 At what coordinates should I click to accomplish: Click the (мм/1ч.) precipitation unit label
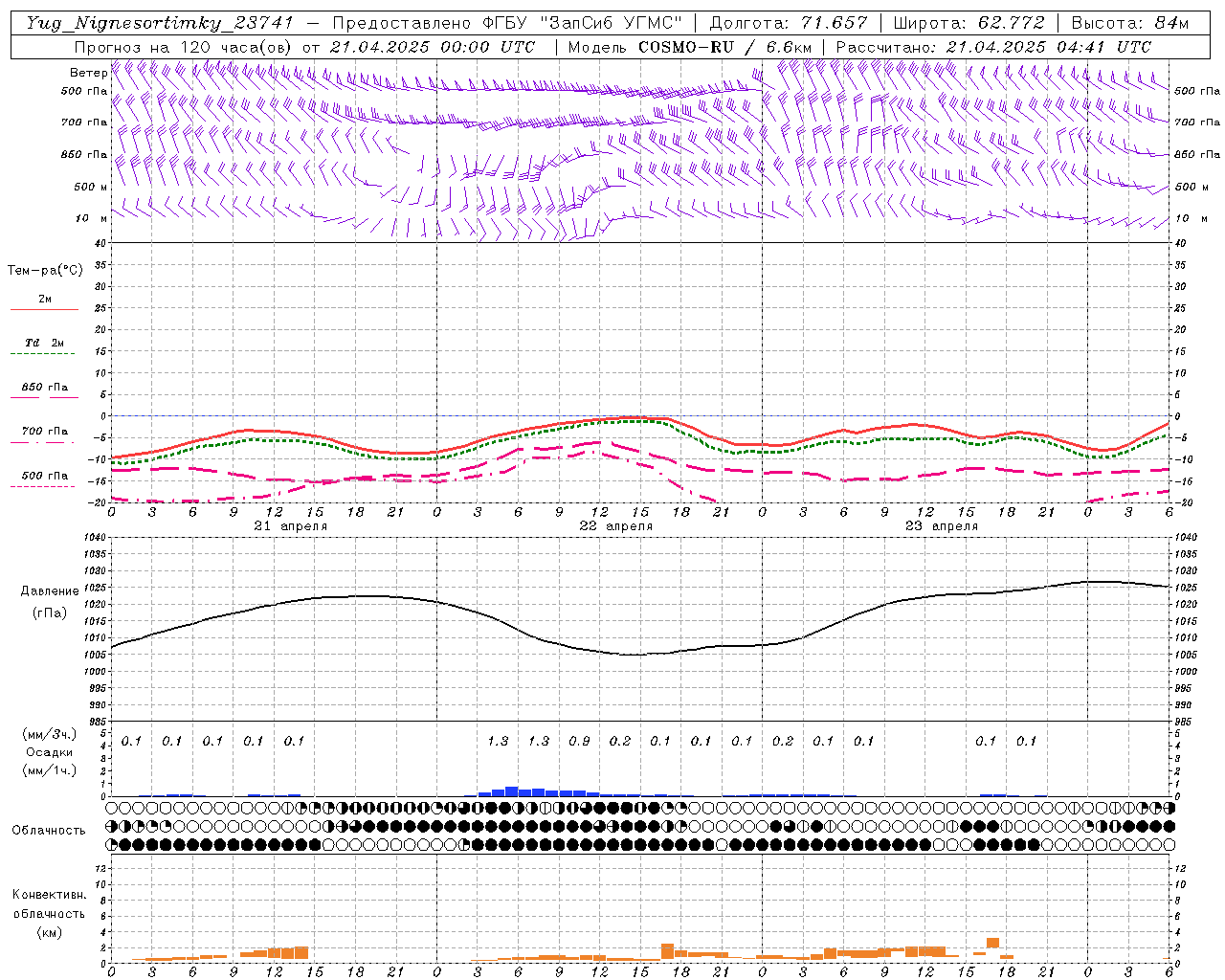pos(50,770)
